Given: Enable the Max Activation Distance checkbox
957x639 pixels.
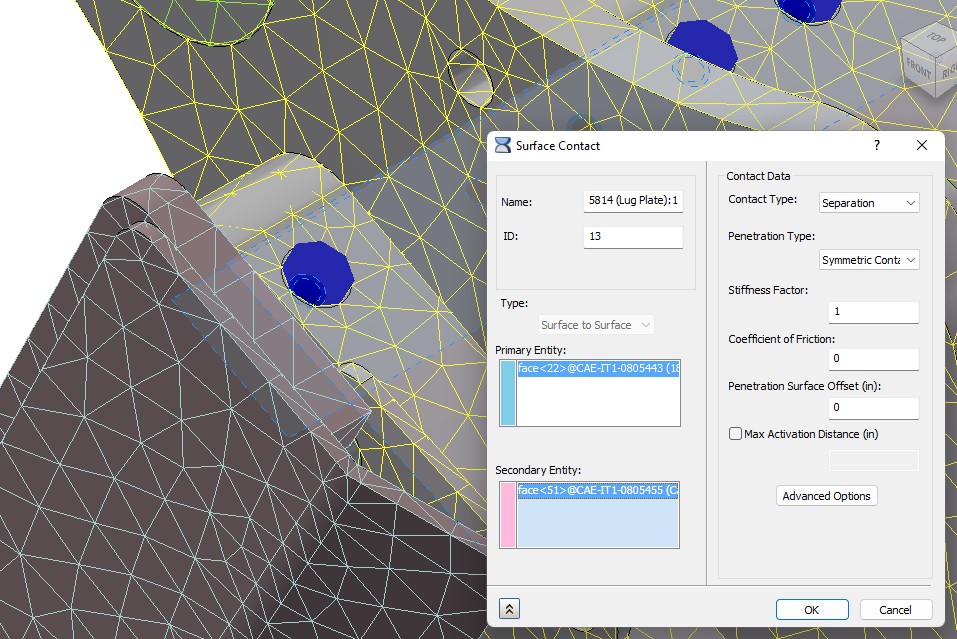Looking at the screenshot, I should (x=735, y=433).
